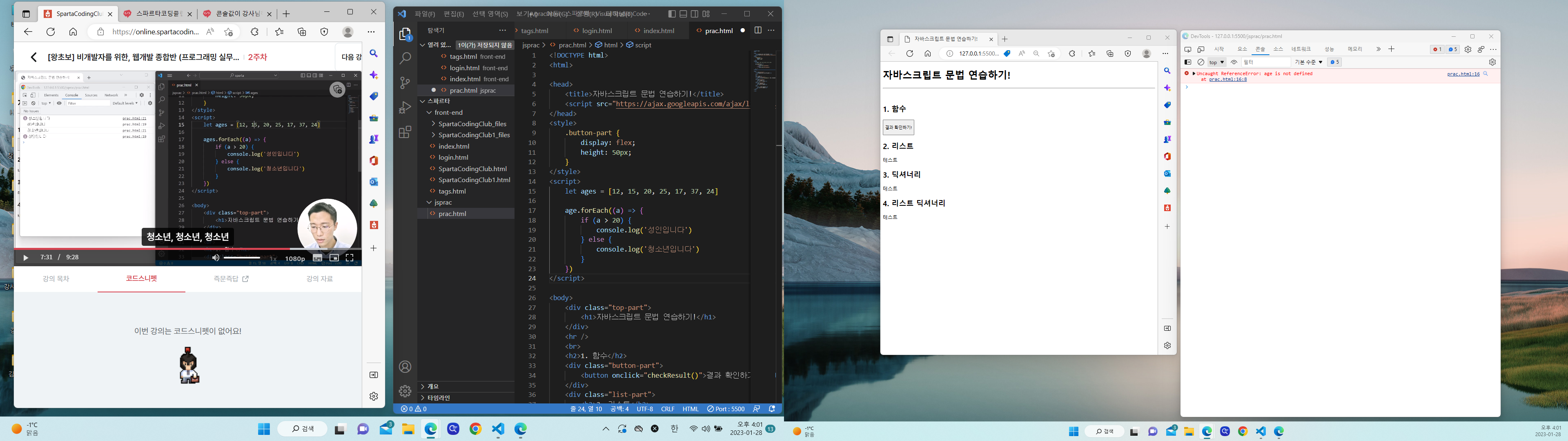Image resolution: width=1568 pixels, height=441 pixels.
Task: Split the VS Code editor to the right
Action: [x=758, y=31]
